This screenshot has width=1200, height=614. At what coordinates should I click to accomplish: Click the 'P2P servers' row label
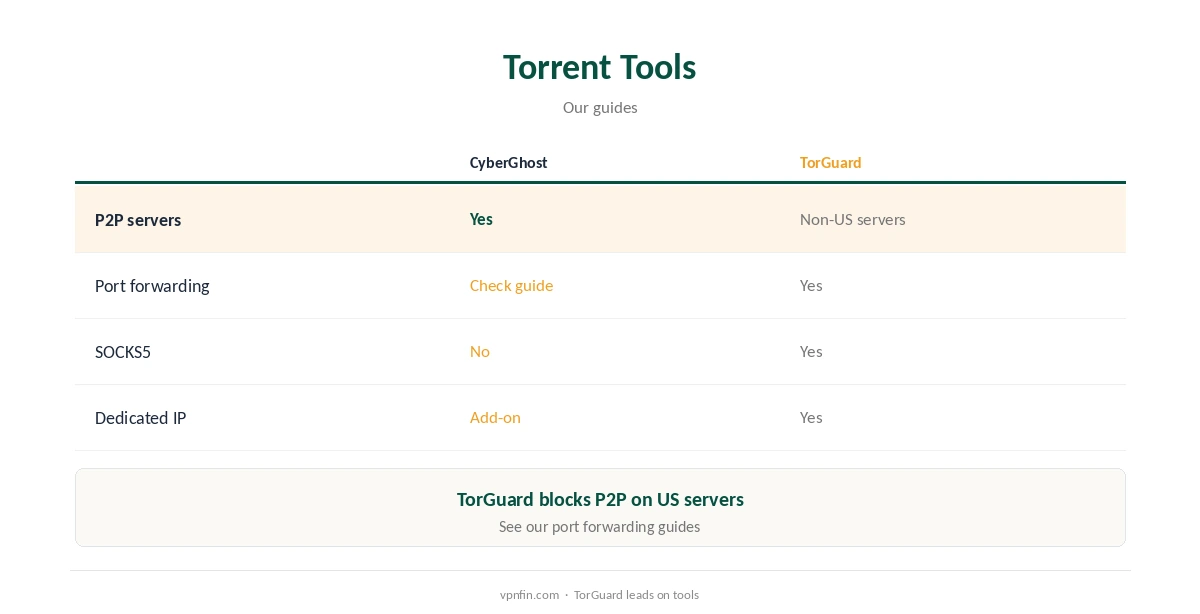pos(138,220)
